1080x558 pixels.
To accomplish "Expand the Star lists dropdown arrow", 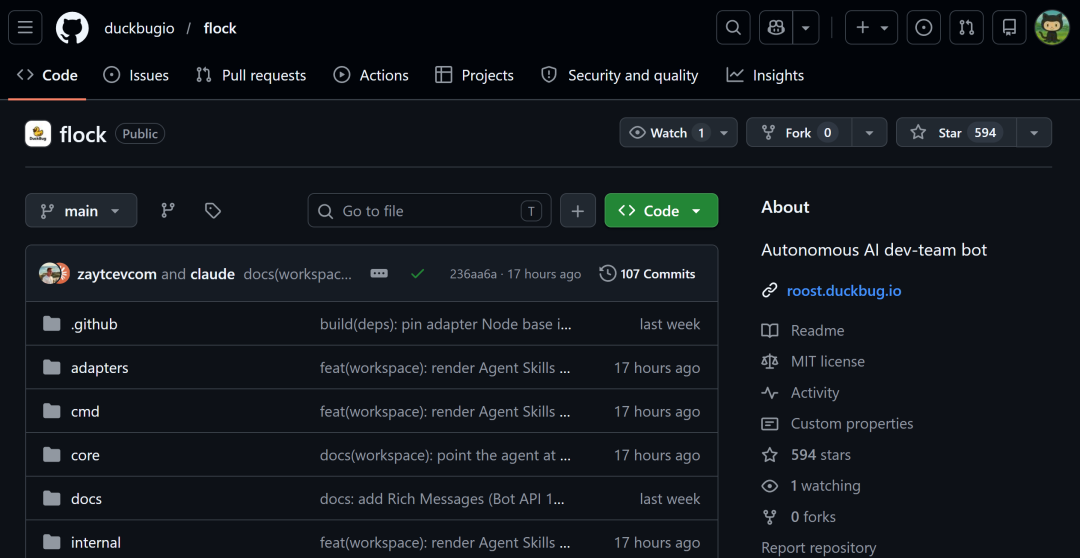I will tap(1034, 133).
